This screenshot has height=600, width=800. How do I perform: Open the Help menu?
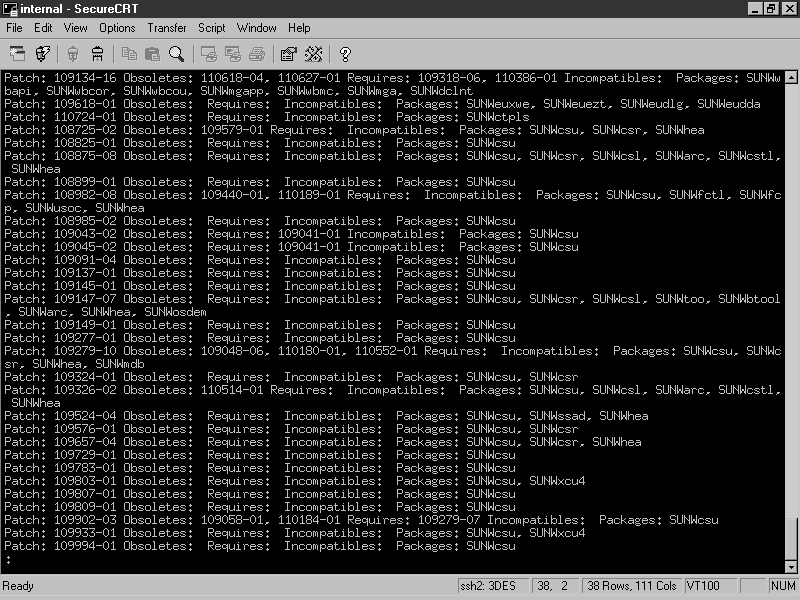point(298,28)
